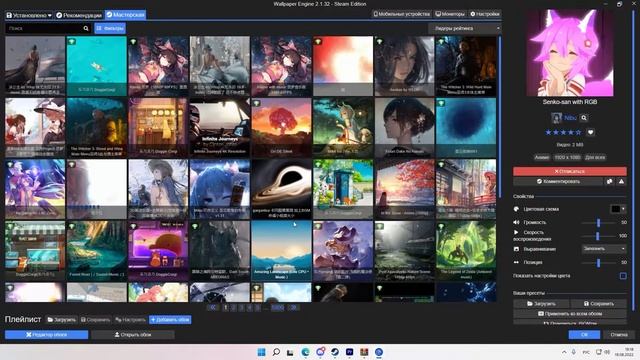Image resolution: width=640 pixels, height=360 pixels.
Task: Click the Фильтры button
Action: click(110, 28)
